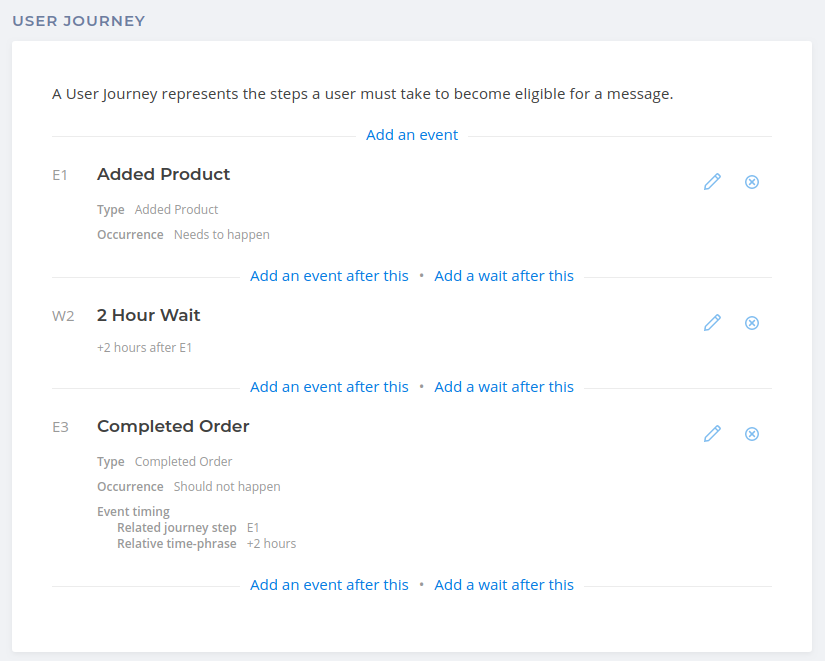Edit the Added Product event with pencil icon

pos(712,182)
